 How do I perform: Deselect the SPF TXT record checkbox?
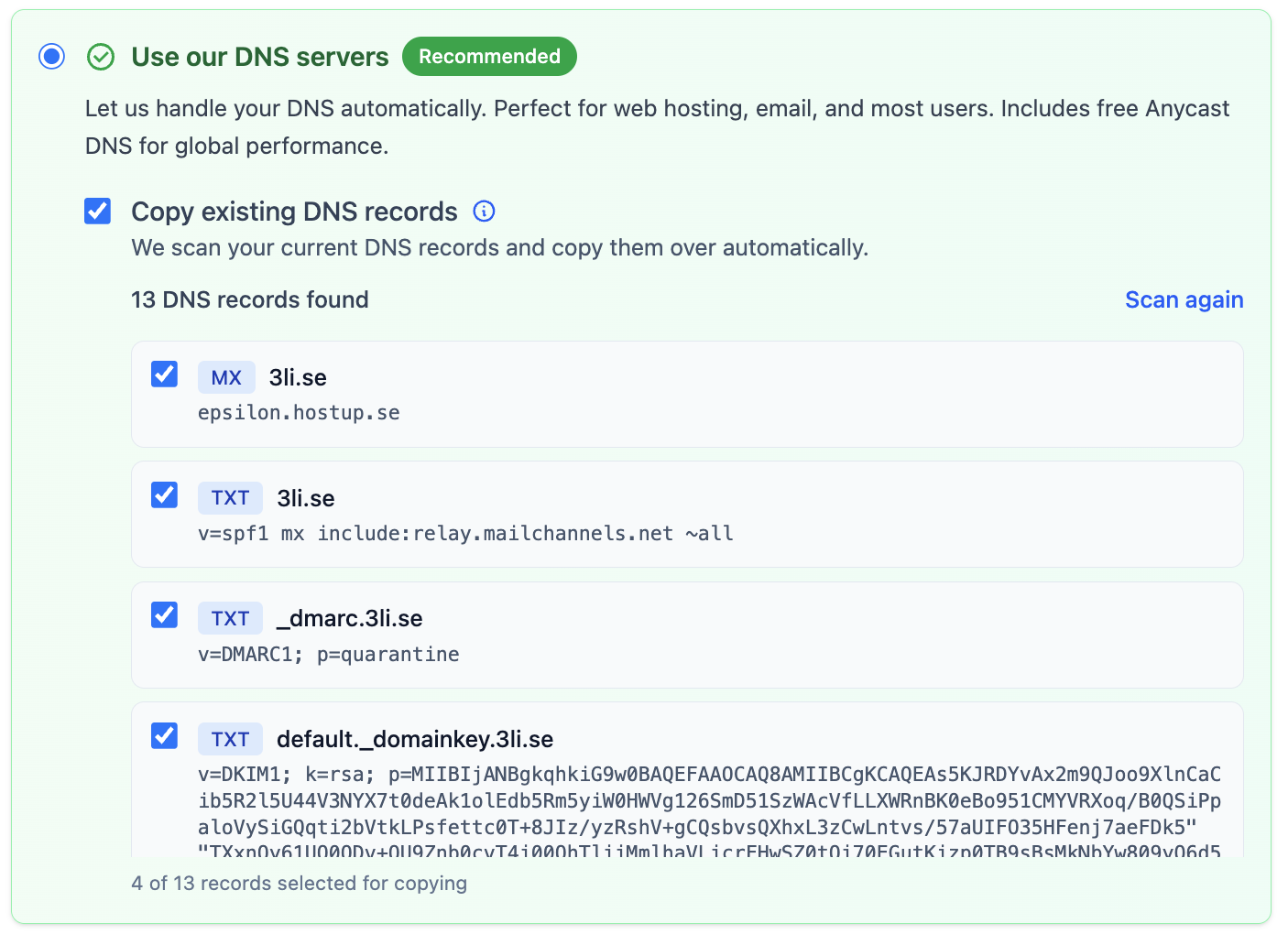click(164, 494)
